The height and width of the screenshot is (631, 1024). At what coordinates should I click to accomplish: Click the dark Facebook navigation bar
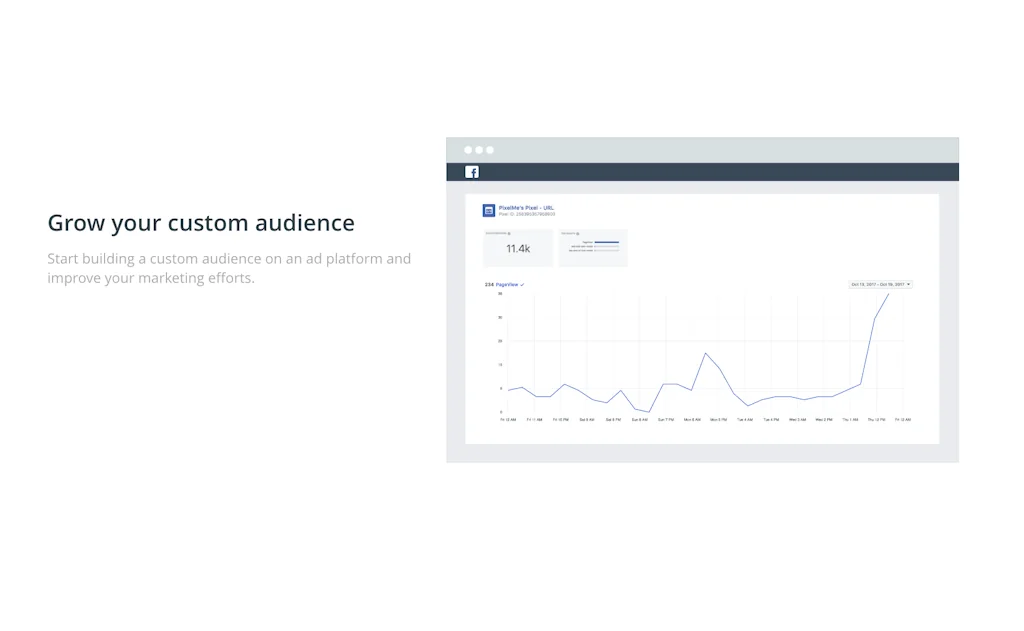click(702, 172)
